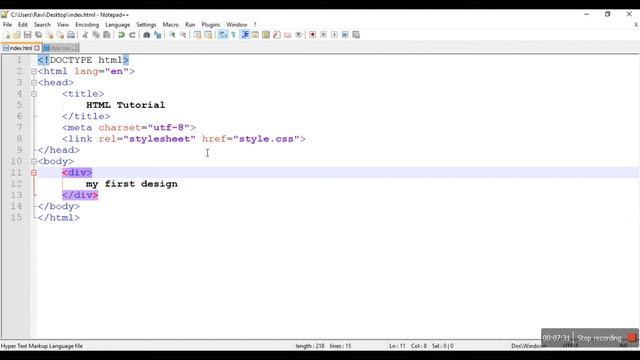The width and height of the screenshot is (640, 360).
Task: Click Run macro multiple times icon
Action: click(345, 35)
